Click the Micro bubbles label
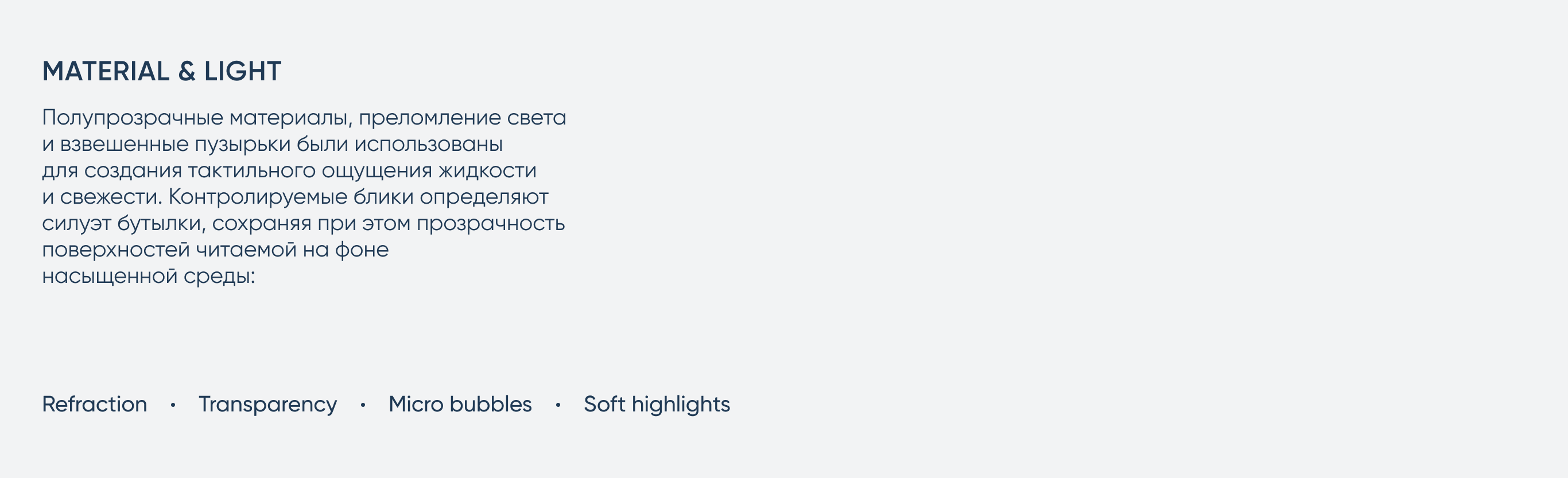Image resolution: width=1568 pixels, height=478 pixels. [460, 405]
